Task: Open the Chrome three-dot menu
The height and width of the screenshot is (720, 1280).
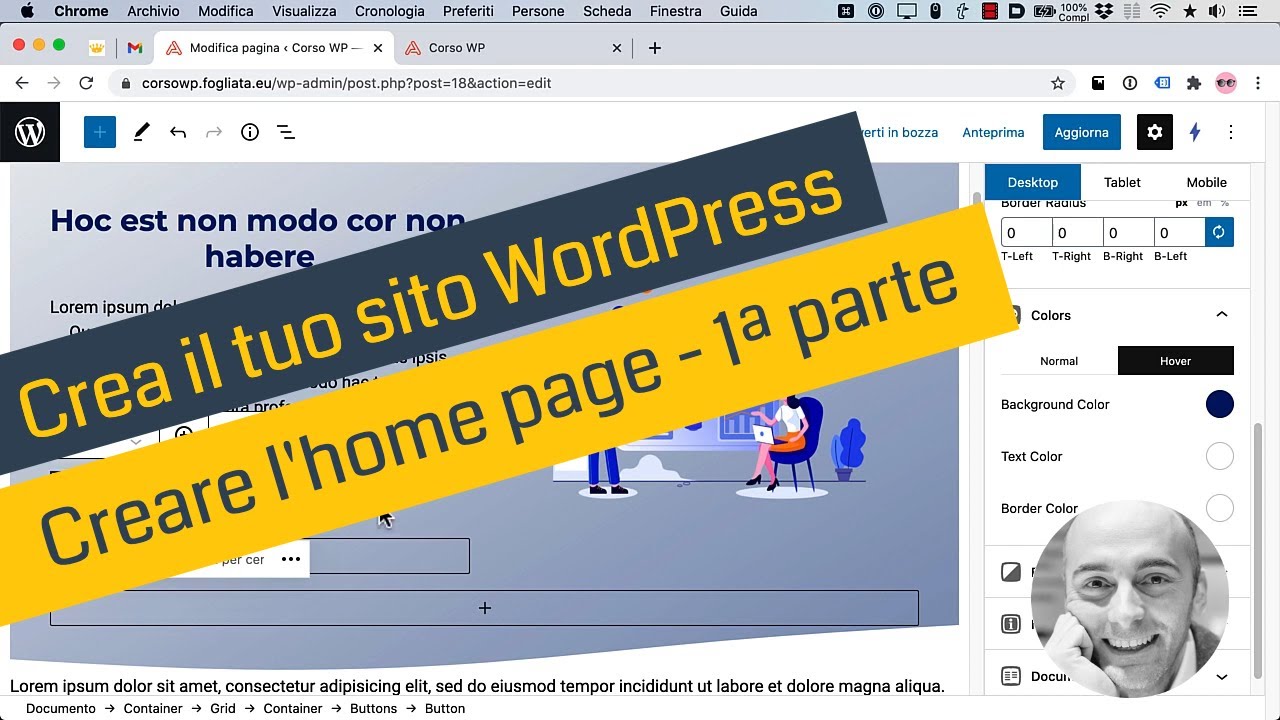Action: pyautogui.click(x=1258, y=83)
